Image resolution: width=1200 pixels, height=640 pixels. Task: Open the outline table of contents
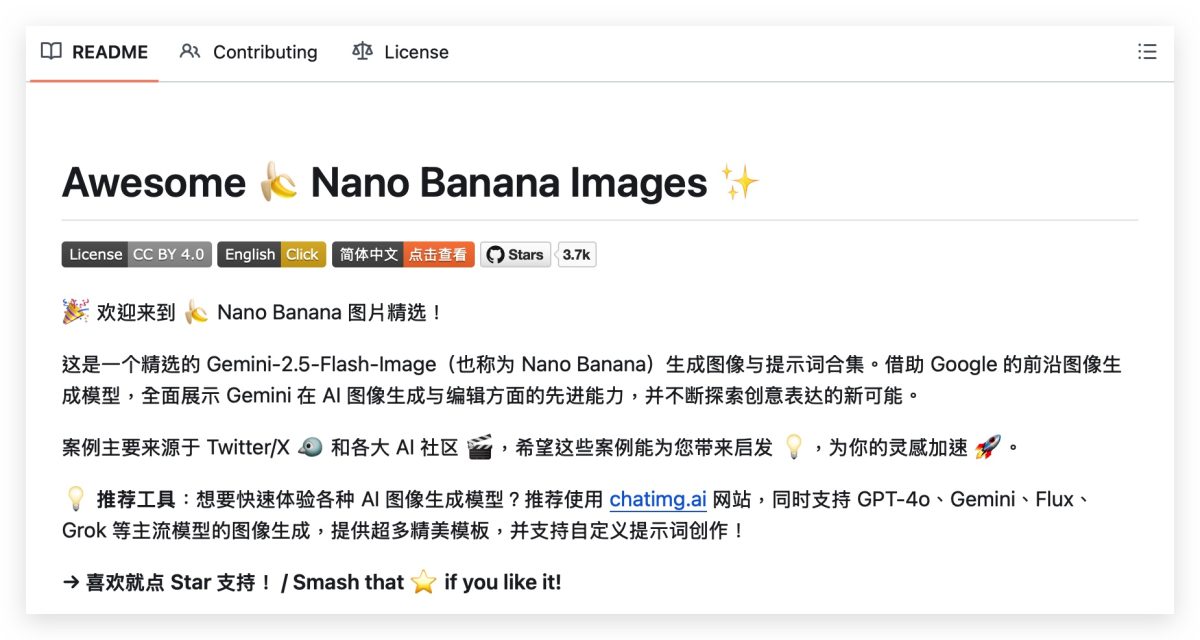(1147, 52)
